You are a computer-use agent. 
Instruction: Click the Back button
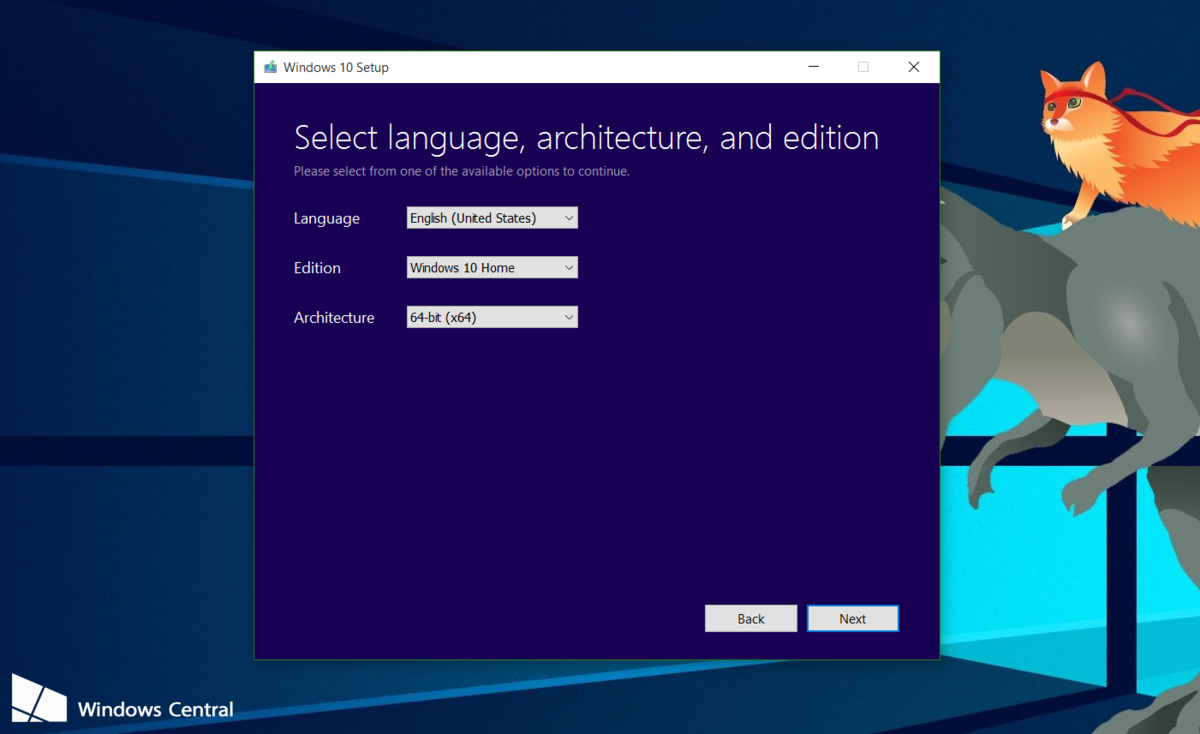click(x=751, y=619)
